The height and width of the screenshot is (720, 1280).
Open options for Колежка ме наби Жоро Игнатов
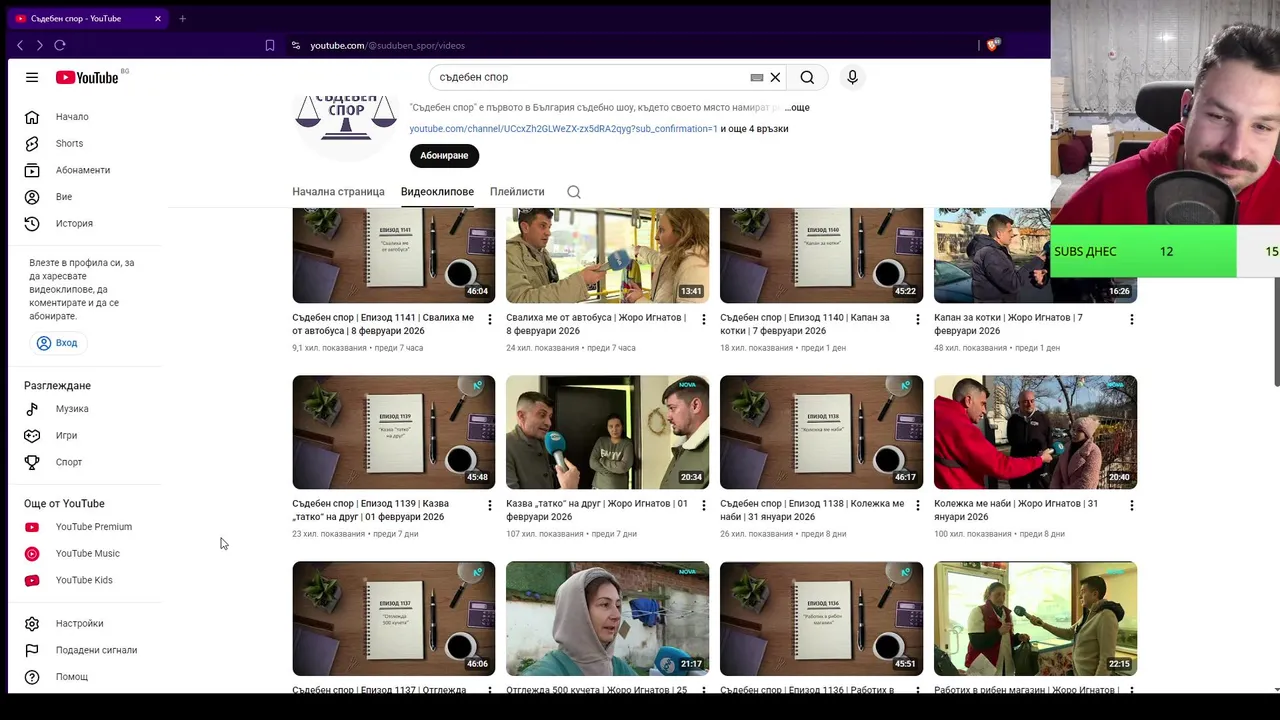tap(1131, 505)
